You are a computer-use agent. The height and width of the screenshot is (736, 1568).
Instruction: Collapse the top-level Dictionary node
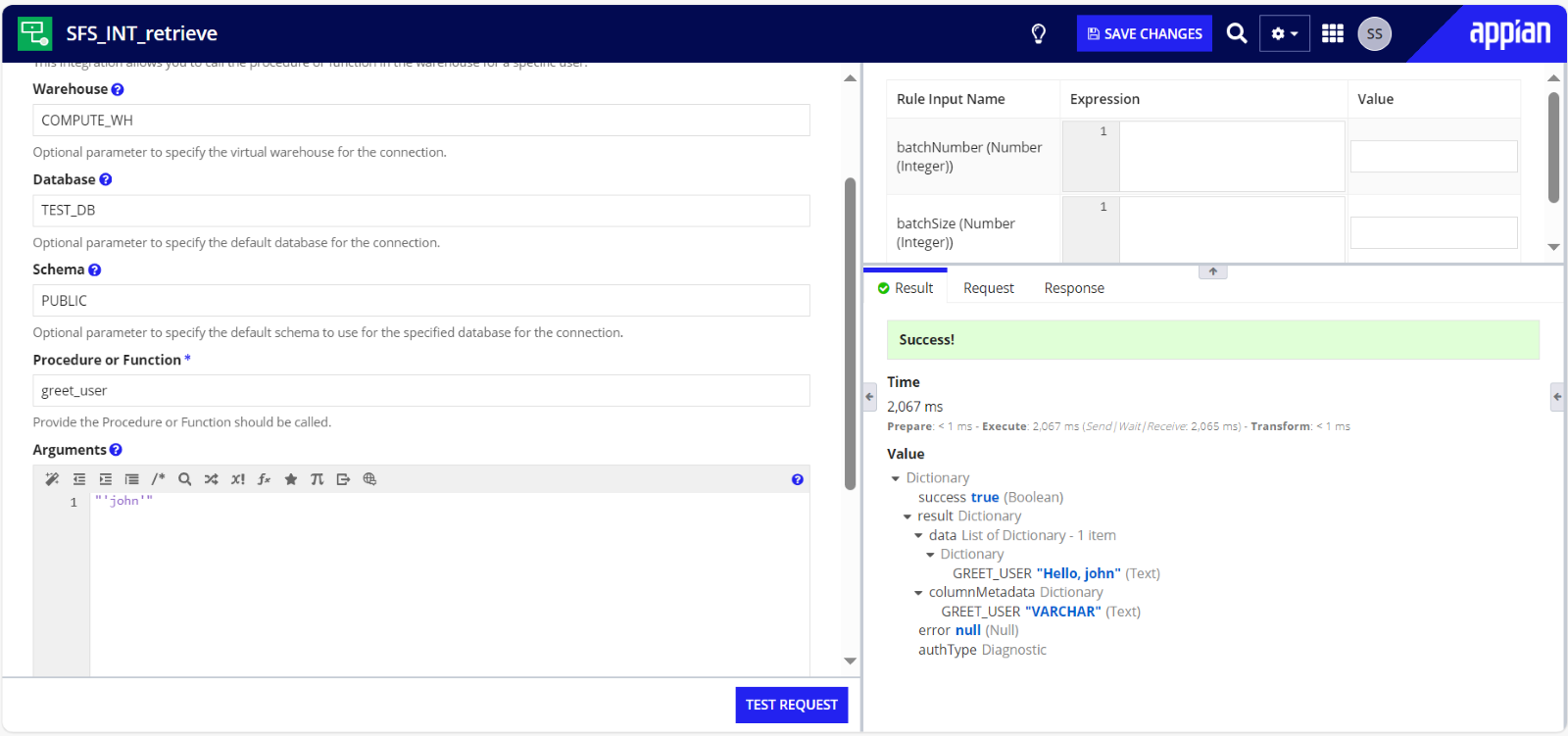[896, 478]
